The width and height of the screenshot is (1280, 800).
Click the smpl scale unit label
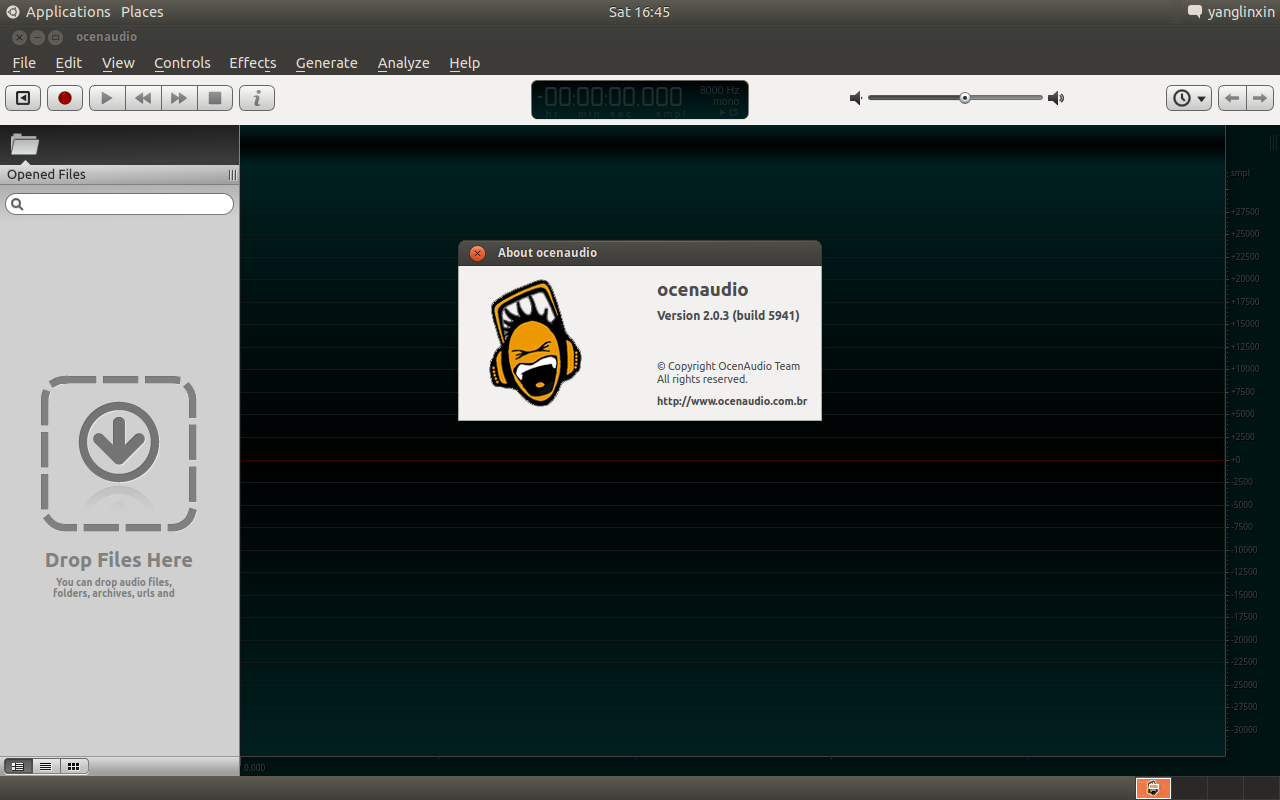(1240, 173)
